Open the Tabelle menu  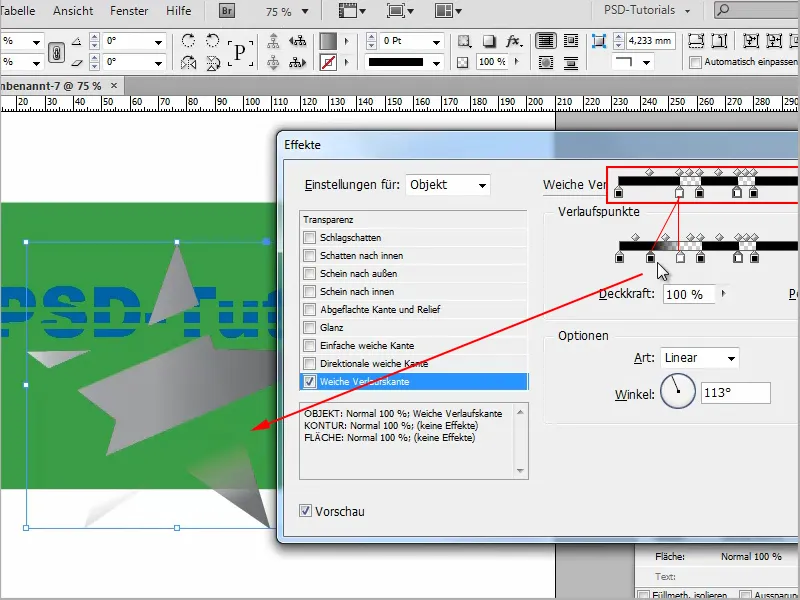pyautogui.click(x=18, y=10)
